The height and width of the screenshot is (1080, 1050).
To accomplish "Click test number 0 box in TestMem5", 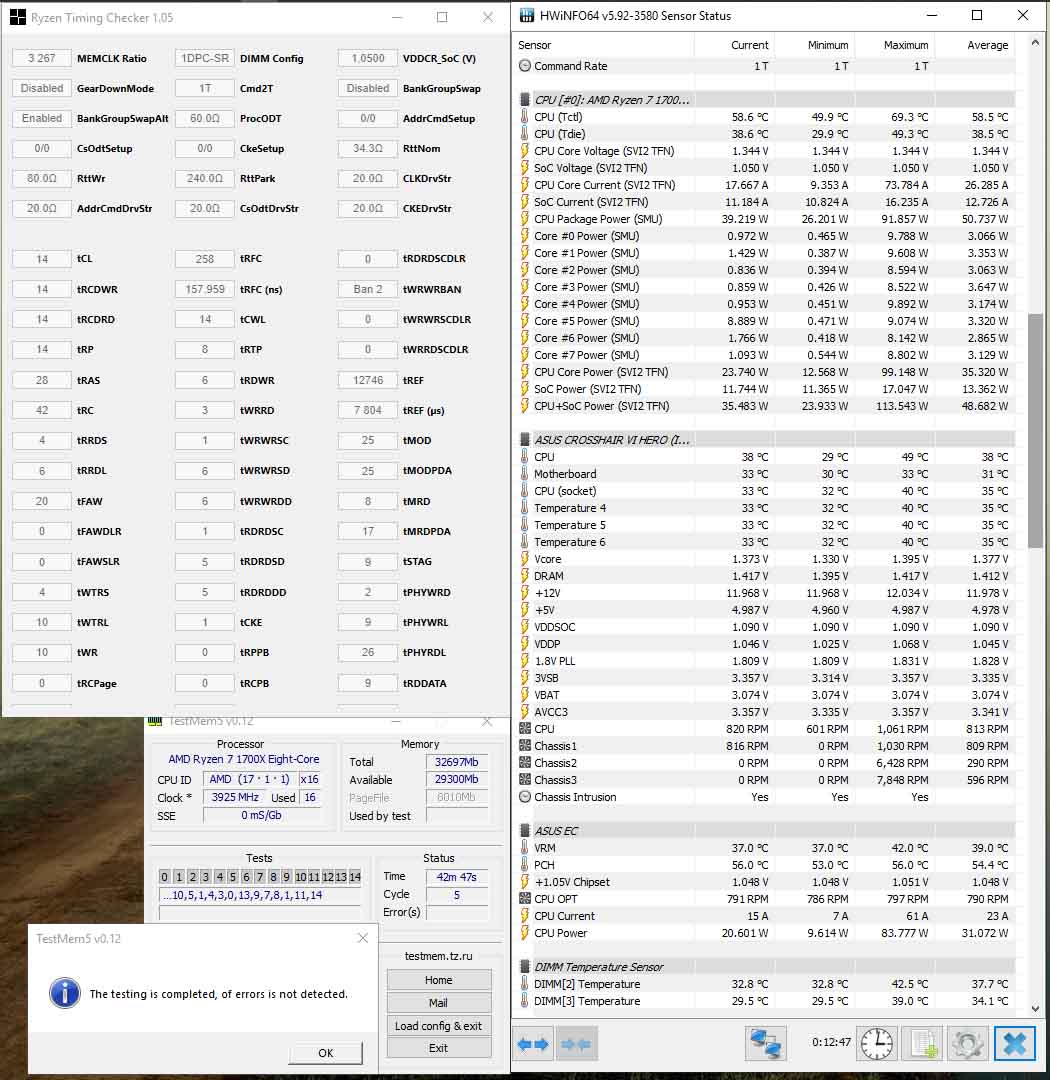I will 164,877.
